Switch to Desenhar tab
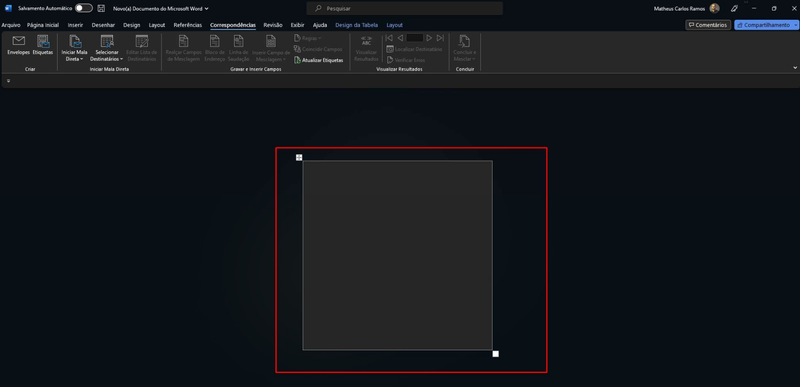The width and height of the screenshot is (800, 387). [x=103, y=25]
